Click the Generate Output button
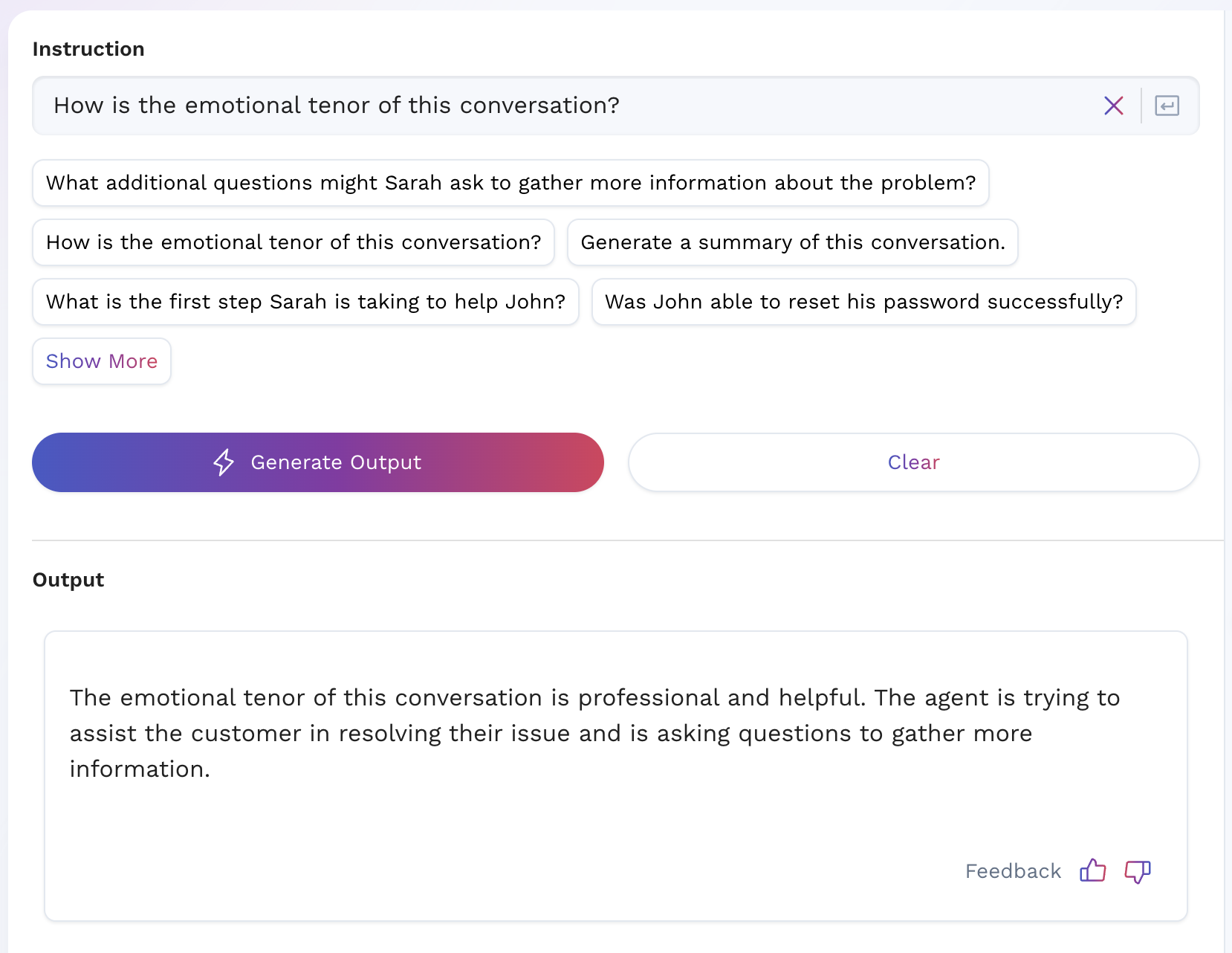 pyautogui.click(x=318, y=462)
